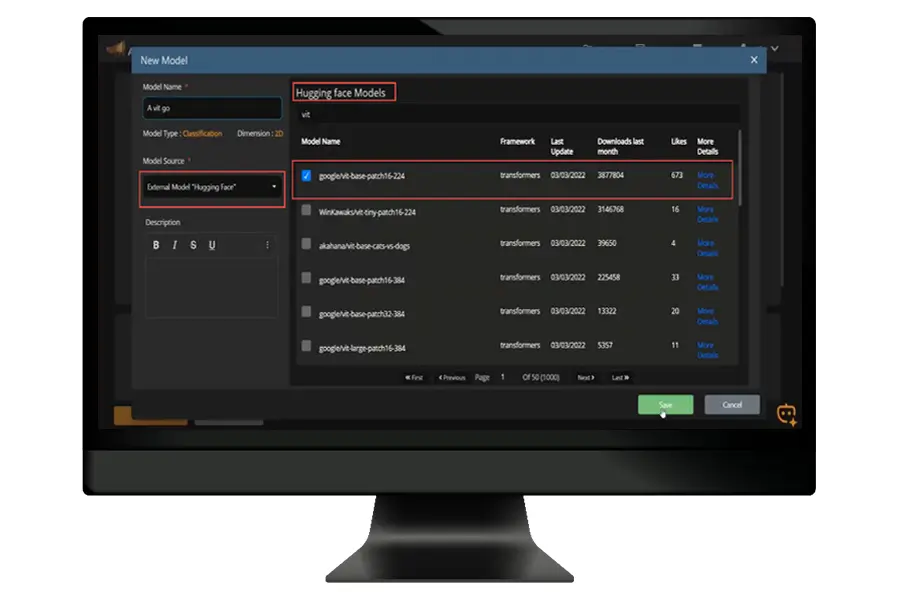Toggle Underline in Description toolbar
The width and height of the screenshot is (900, 600).
[212, 245]
